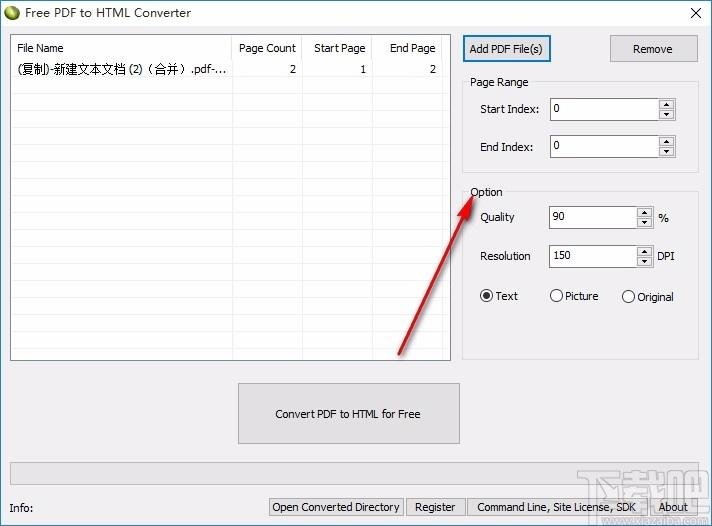Decrease Start Index with down arrow
This screenshot has width=712, height=526.
[x=667, y=114]
